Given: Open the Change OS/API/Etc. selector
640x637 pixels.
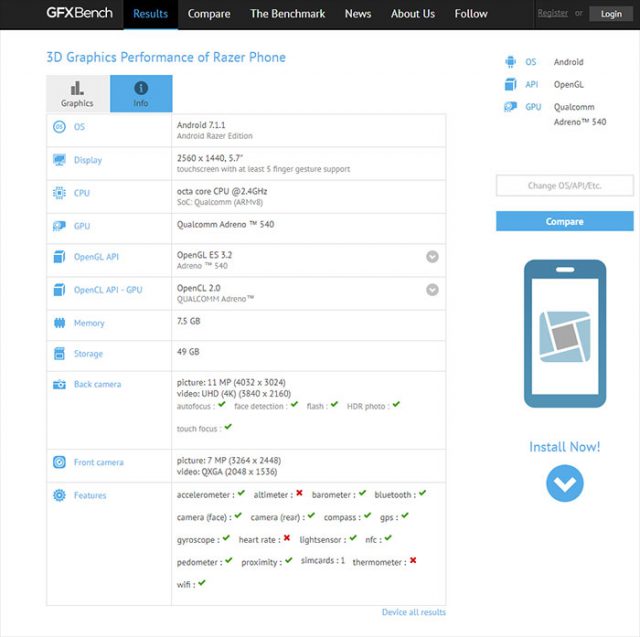Looking at the screenshot, I should (x=565, y=186).
